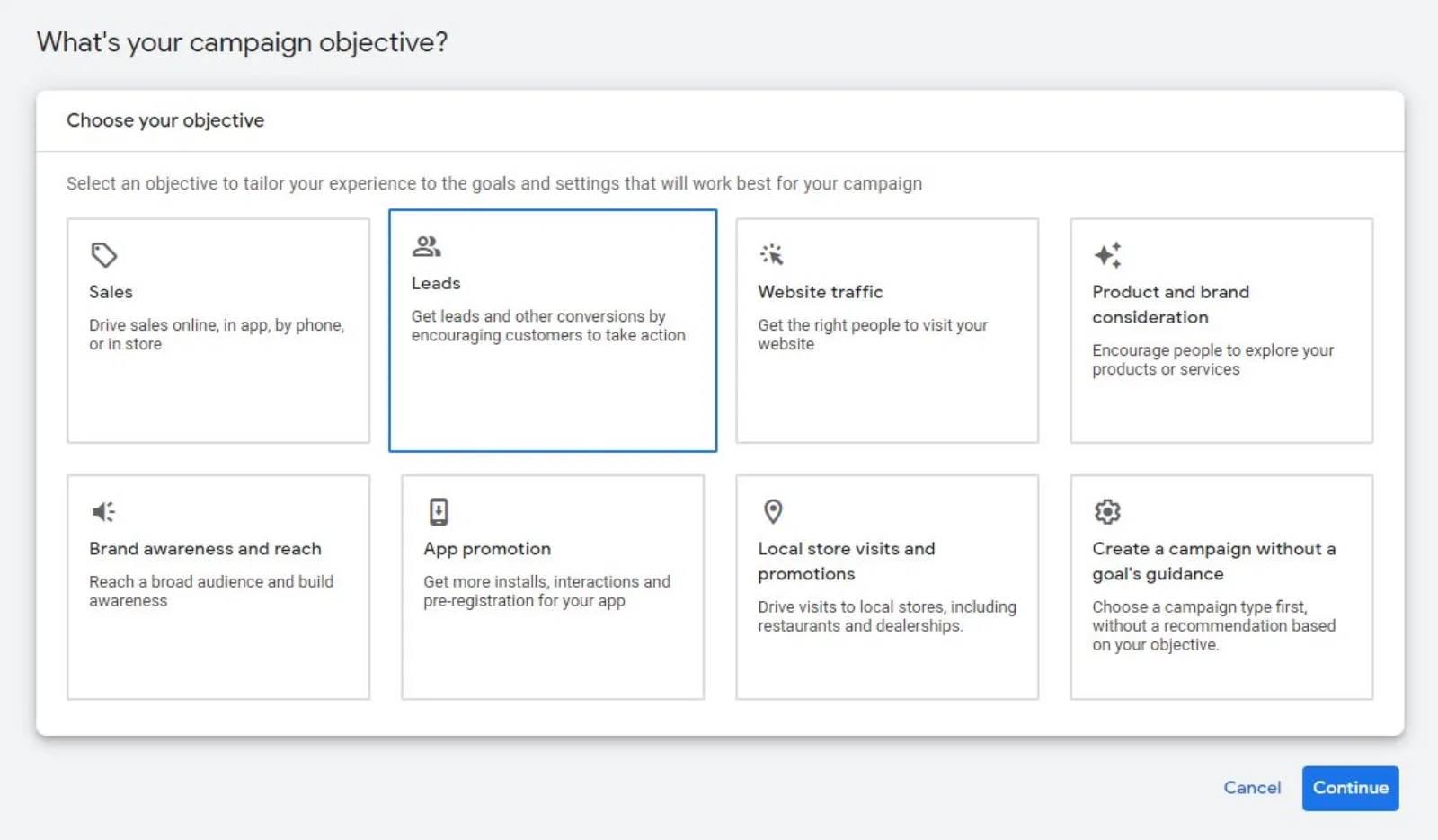Screen dimensions: 1438x840
Task: Click the Local store visits map pin icon
Action: click(773, 511)
